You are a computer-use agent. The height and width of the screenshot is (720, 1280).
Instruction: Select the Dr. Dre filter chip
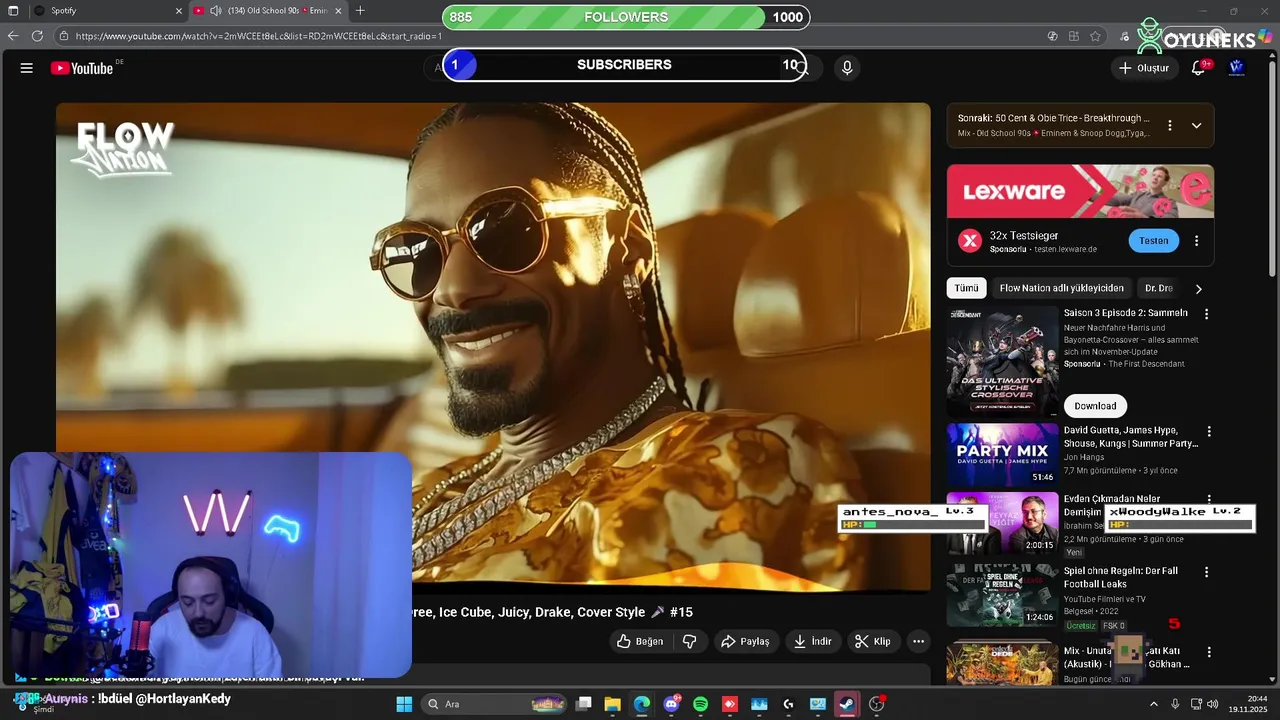pyautogui.click(x=1158, y=288)
